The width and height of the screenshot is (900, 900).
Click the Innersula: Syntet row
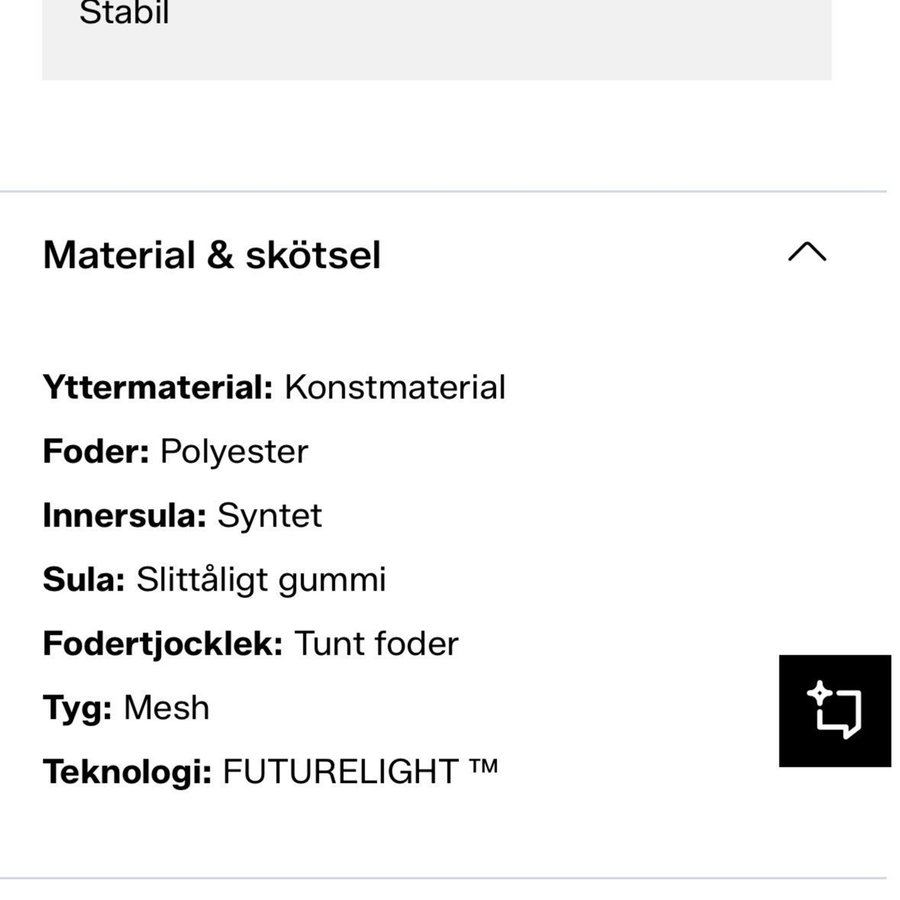coord(182,515)
